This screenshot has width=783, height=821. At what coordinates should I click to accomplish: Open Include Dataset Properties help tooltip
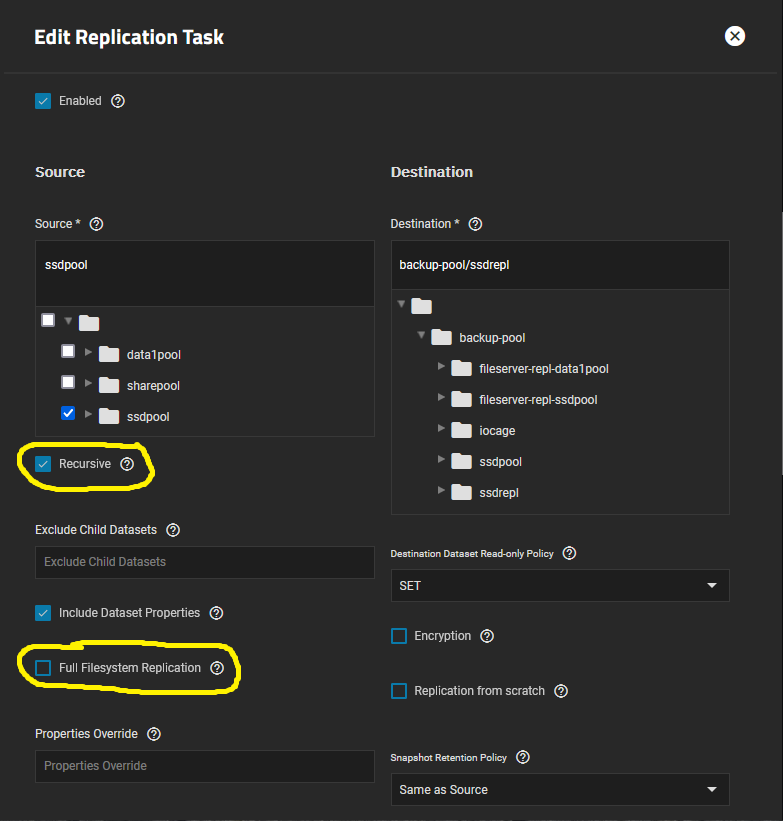216,613
